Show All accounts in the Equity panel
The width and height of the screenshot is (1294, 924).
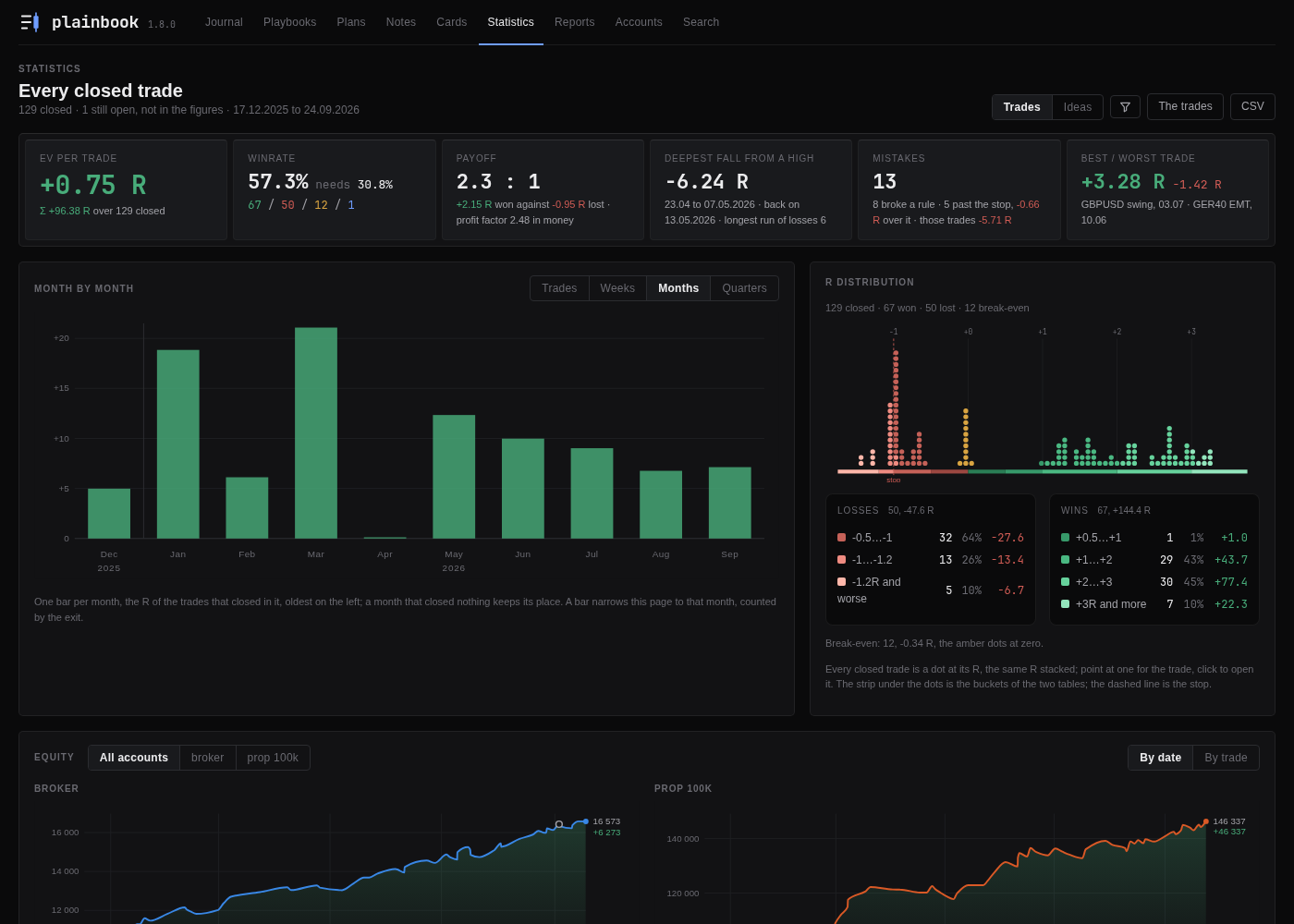pos(134,758)
